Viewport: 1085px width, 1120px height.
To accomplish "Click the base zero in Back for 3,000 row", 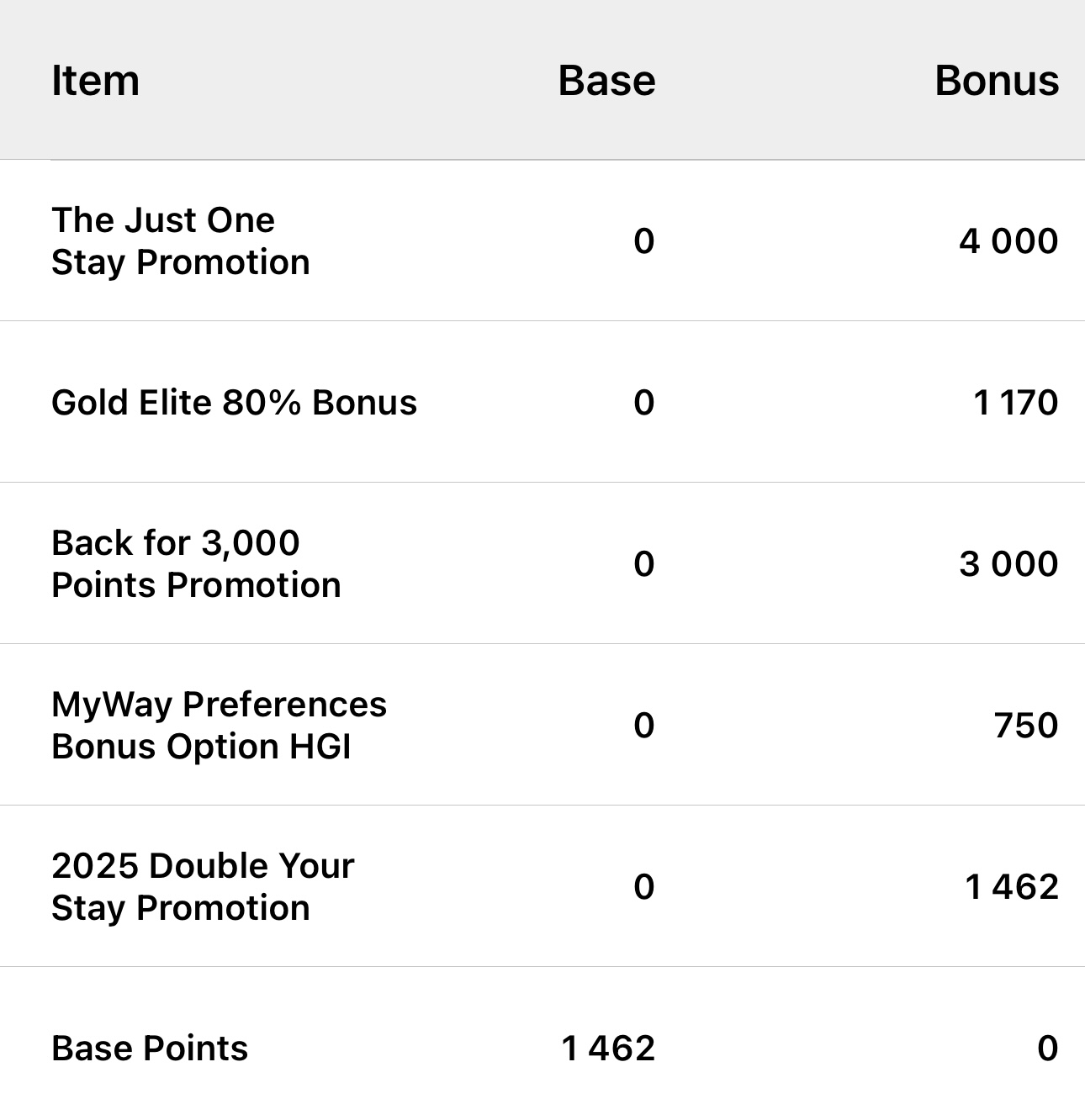I will pos(643,564).
